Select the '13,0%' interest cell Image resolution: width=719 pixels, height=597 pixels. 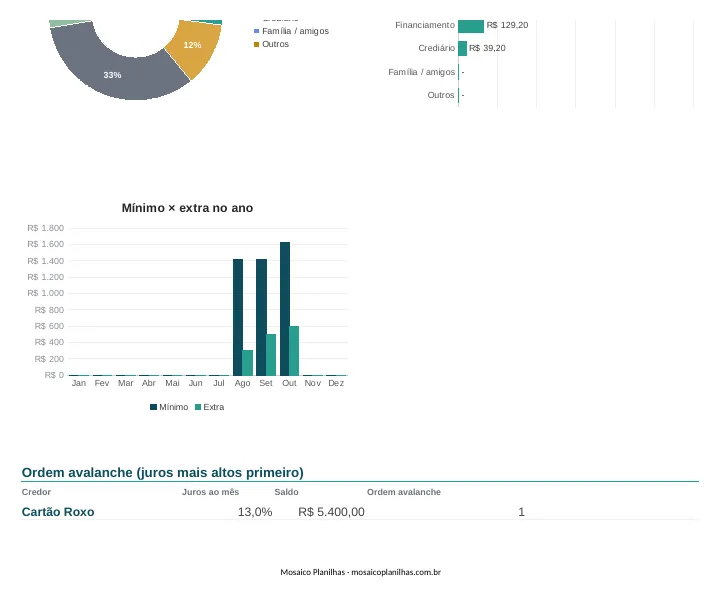click(x=255, y=512)
